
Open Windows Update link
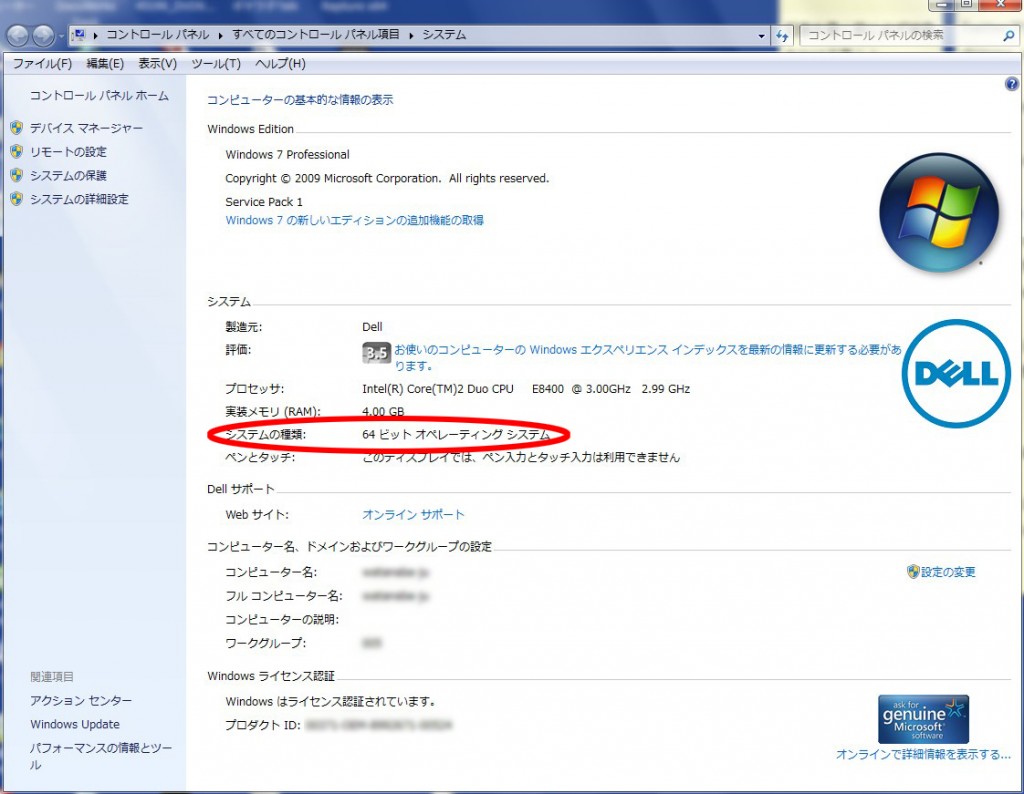click(x=75, y=724)
